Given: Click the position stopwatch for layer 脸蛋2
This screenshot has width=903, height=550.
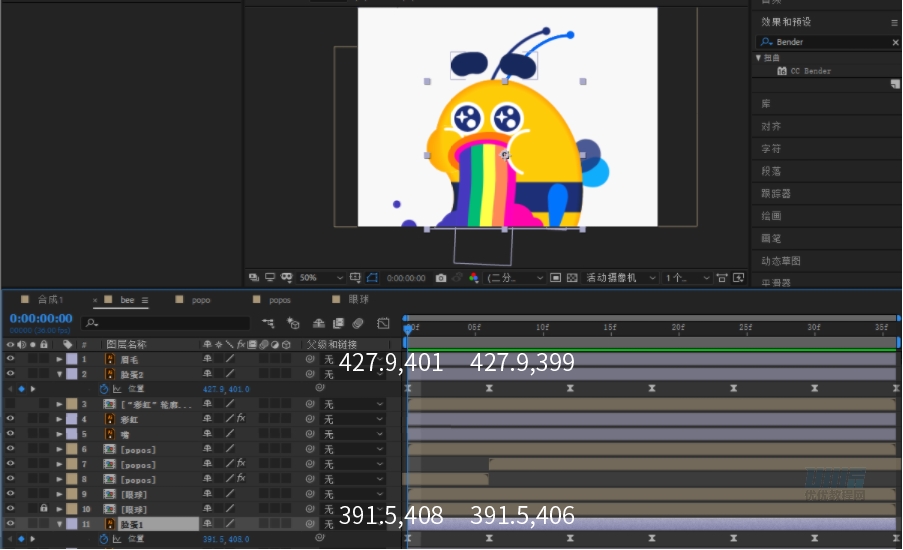Looking at the screenshot, I should click(104, 389).
